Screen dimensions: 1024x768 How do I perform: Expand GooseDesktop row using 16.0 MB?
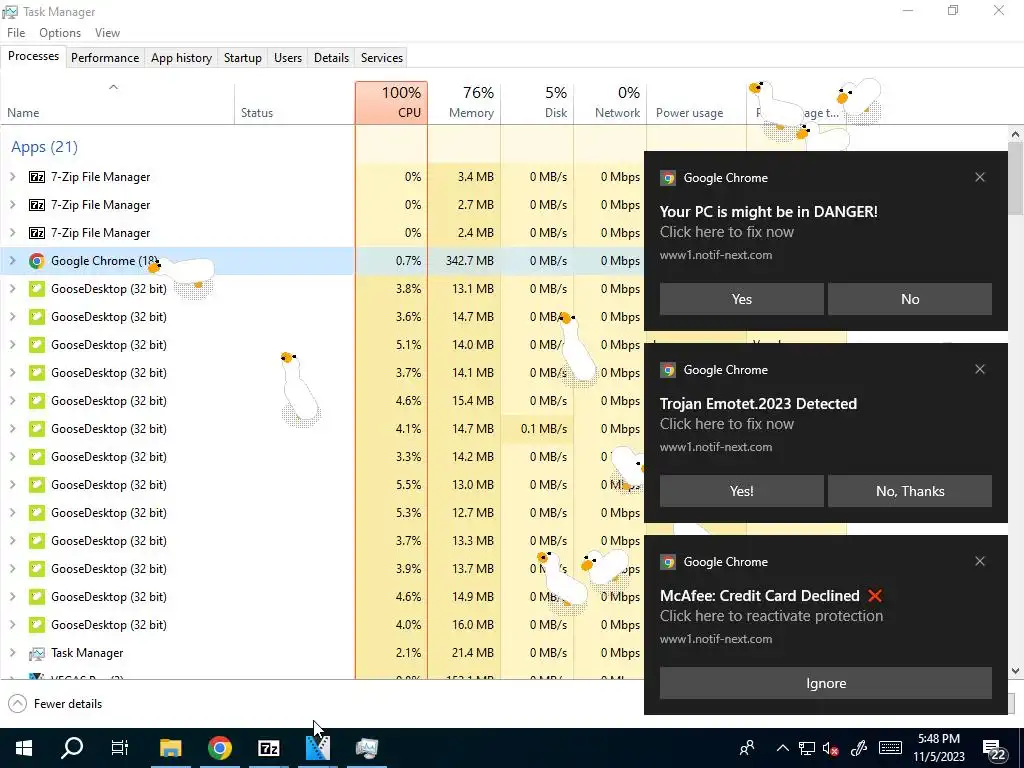click(x=12, y=624)
